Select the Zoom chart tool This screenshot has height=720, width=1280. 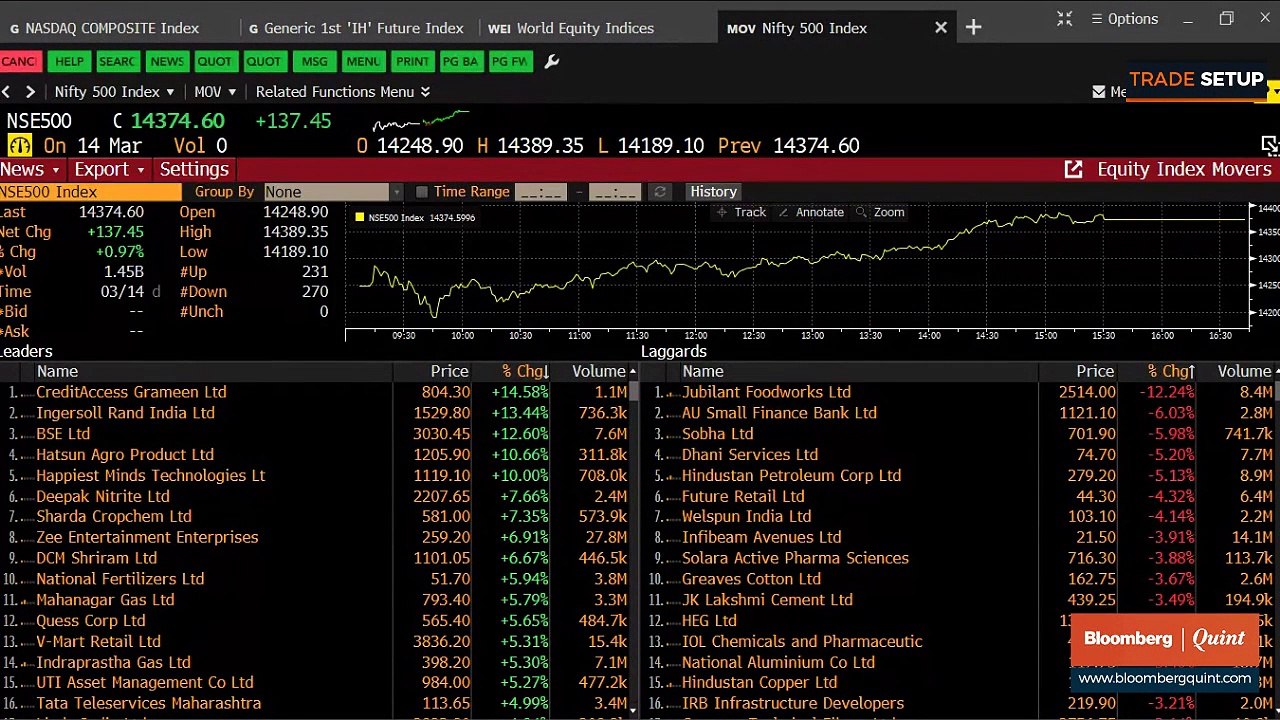pos(880,212)
